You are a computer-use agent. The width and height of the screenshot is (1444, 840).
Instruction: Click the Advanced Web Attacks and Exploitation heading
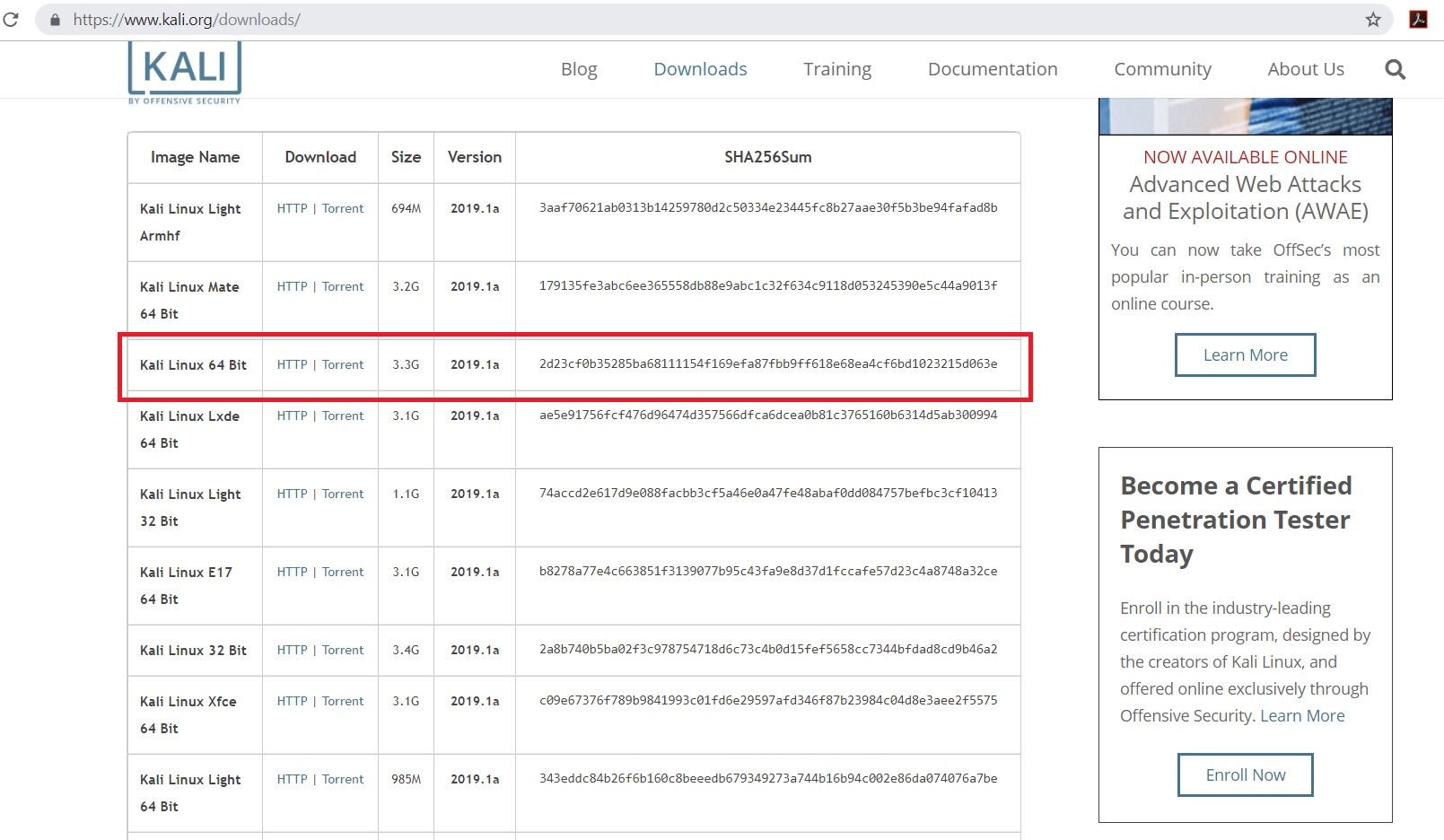(1245, 197)
